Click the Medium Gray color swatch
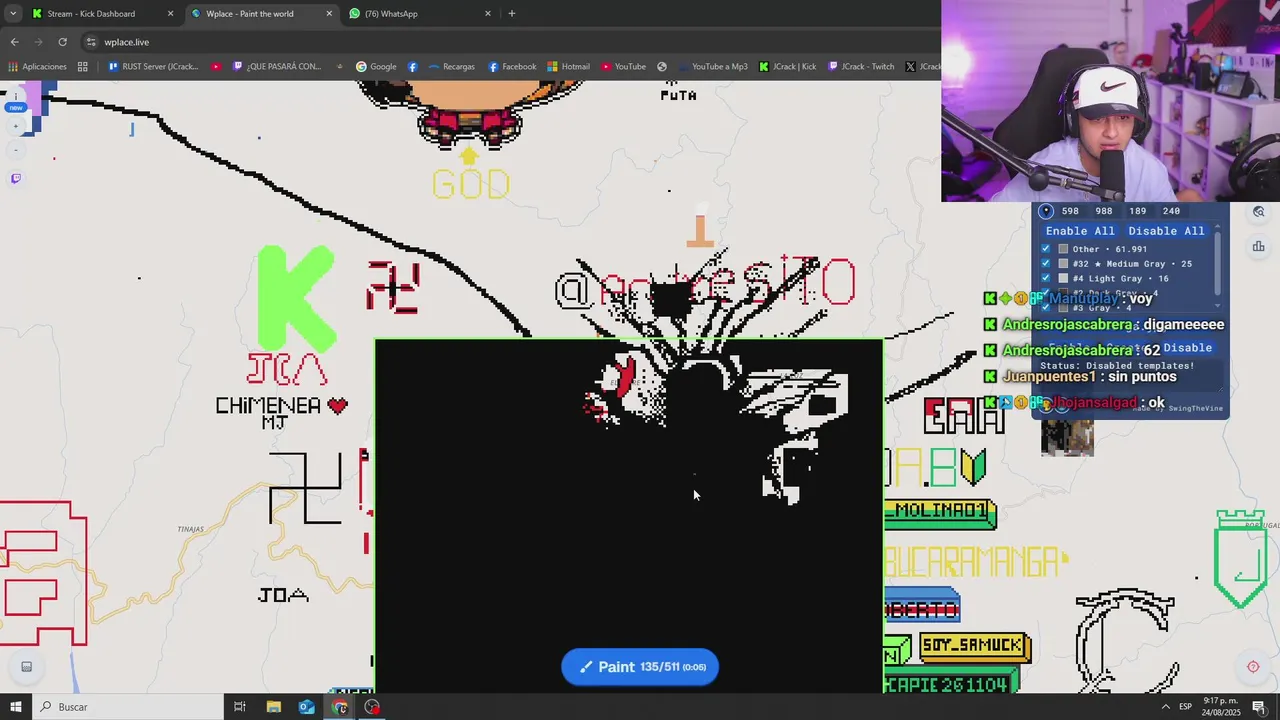Image resolution: width=1280 pixels, height=720 pixels. pos(1063,264)
